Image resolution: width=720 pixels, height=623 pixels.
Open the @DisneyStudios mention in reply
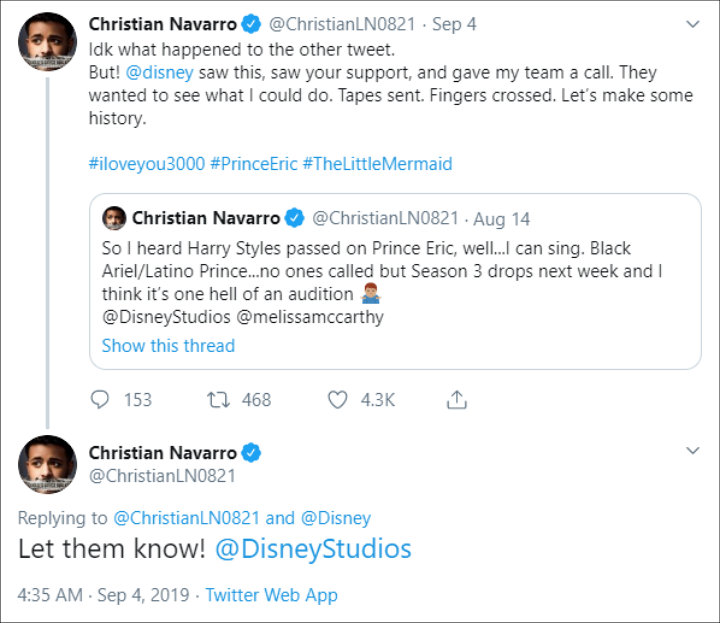[313, 549]
